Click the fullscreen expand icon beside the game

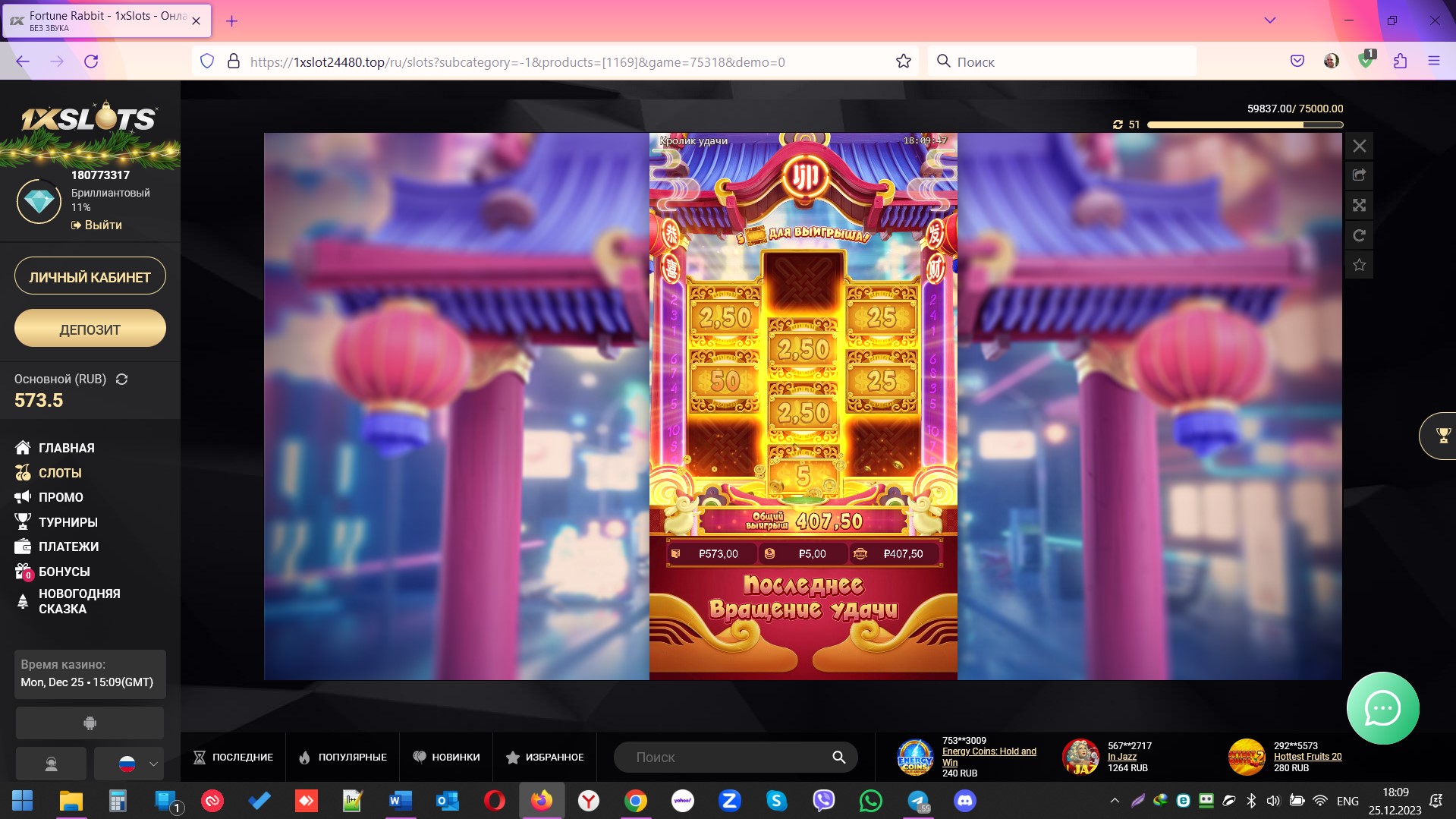1359,205
